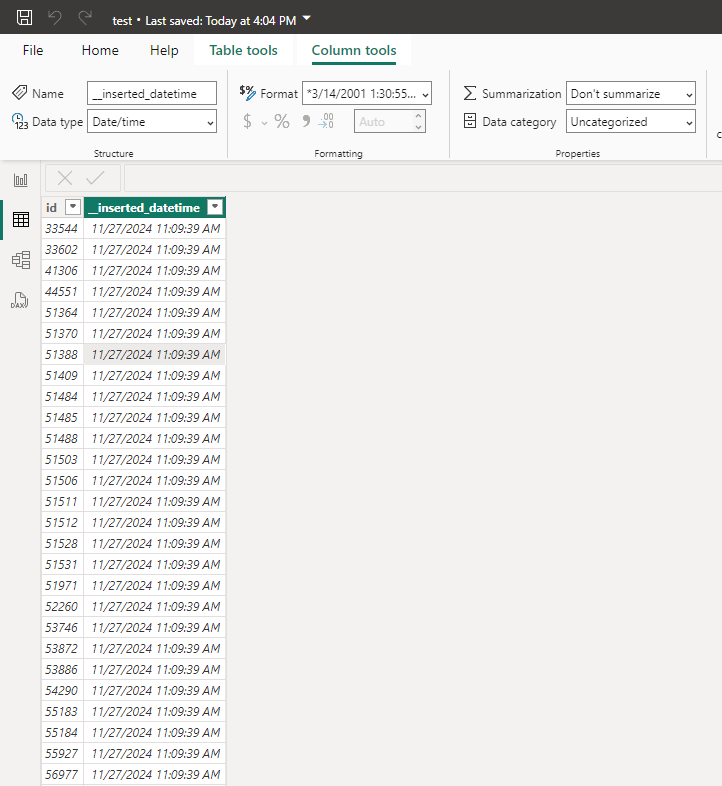
Task: Click into the formula bar
Action: [x=423, y=178]
